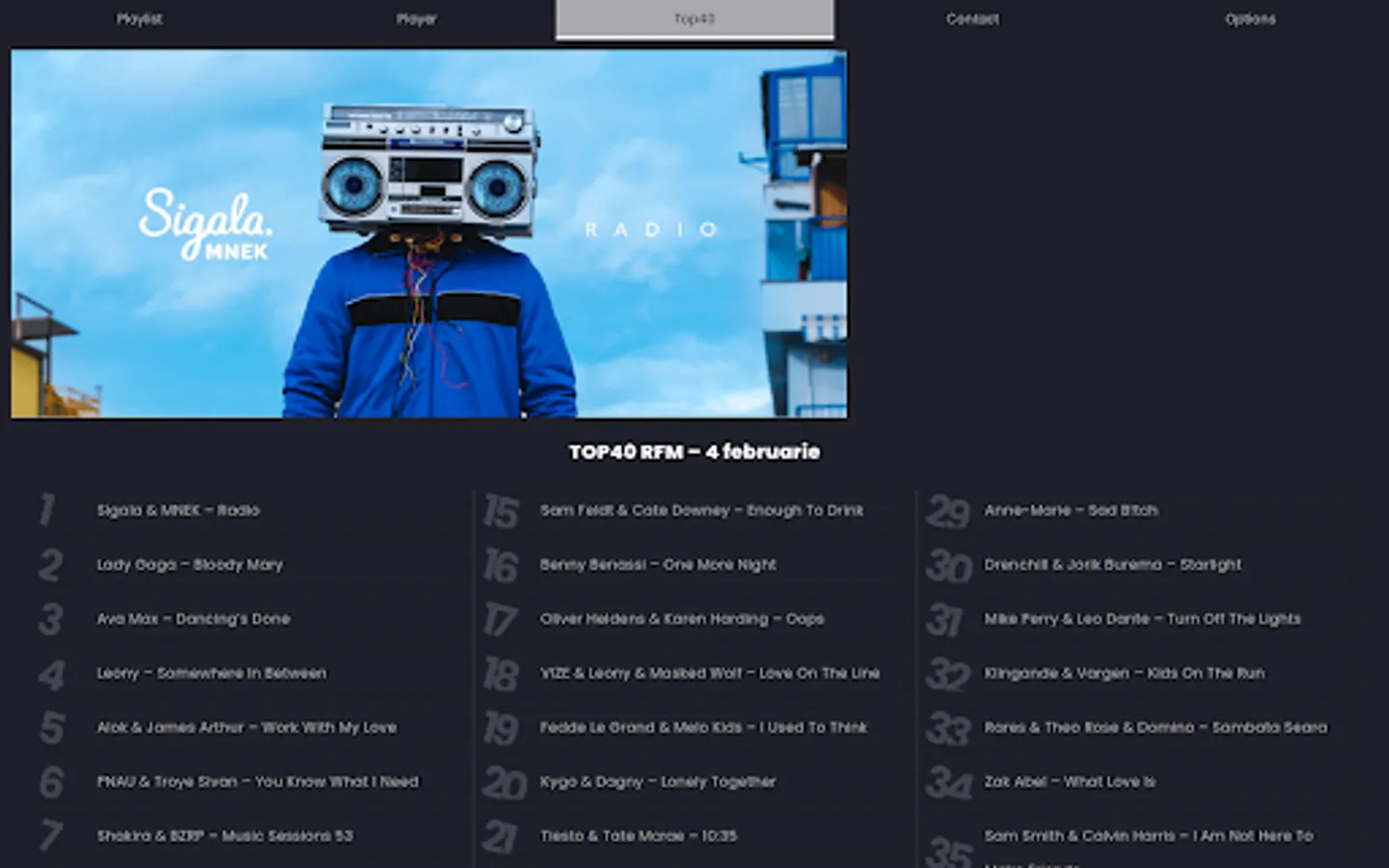This screenshot has height=868, width=1389.
Task: Choose Oliver Heldens & Karen Harding – Oops
Action: pyautogui.click(x=682, y=618)
